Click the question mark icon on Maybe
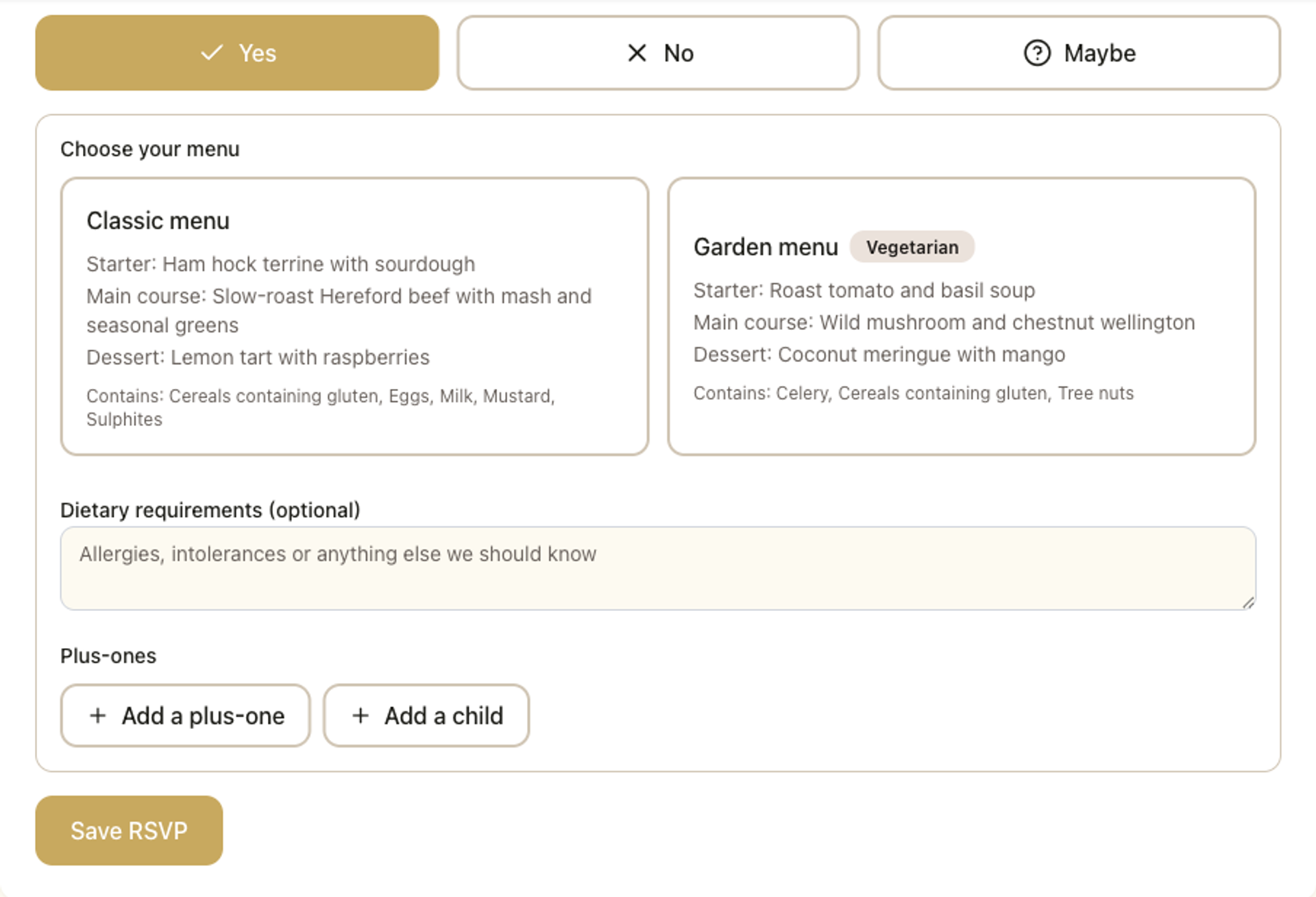 tap(1037, 53)
